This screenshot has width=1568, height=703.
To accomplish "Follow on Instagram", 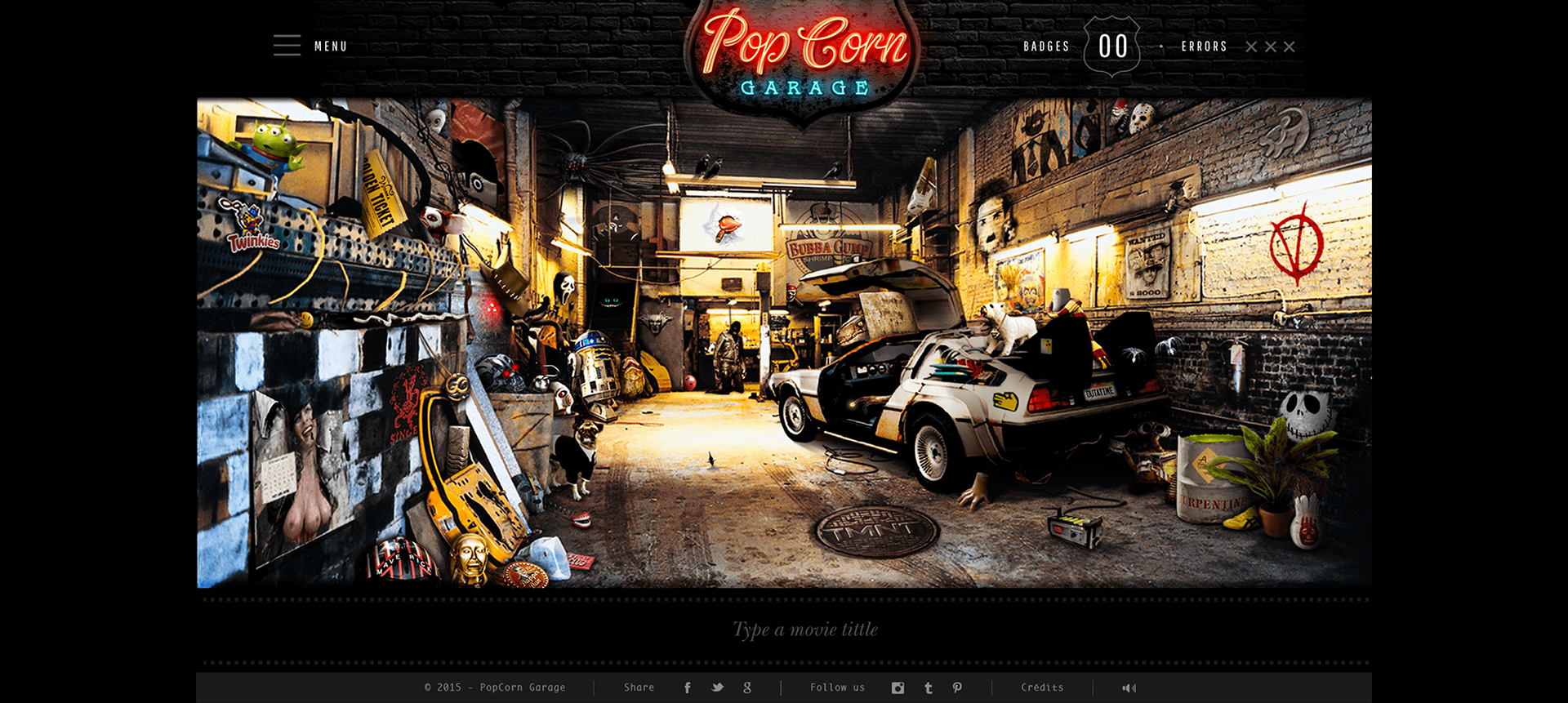I will 898,687.
